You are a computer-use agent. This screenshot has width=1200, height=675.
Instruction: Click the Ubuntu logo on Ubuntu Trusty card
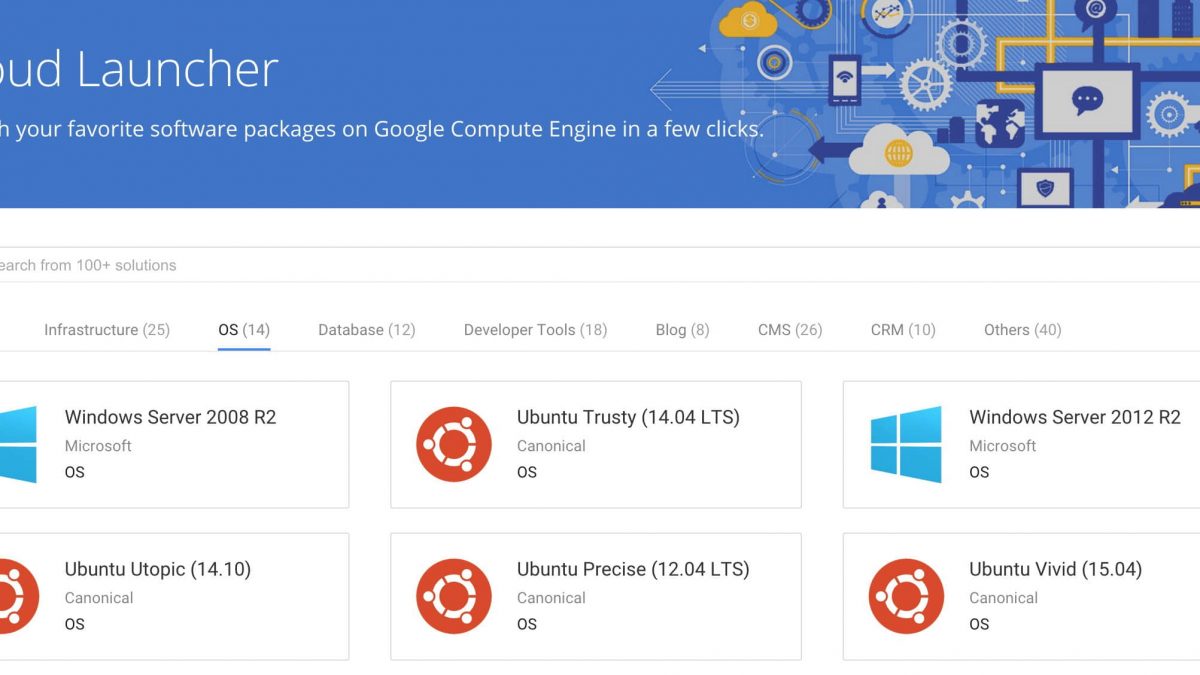[x=454, y=444]
